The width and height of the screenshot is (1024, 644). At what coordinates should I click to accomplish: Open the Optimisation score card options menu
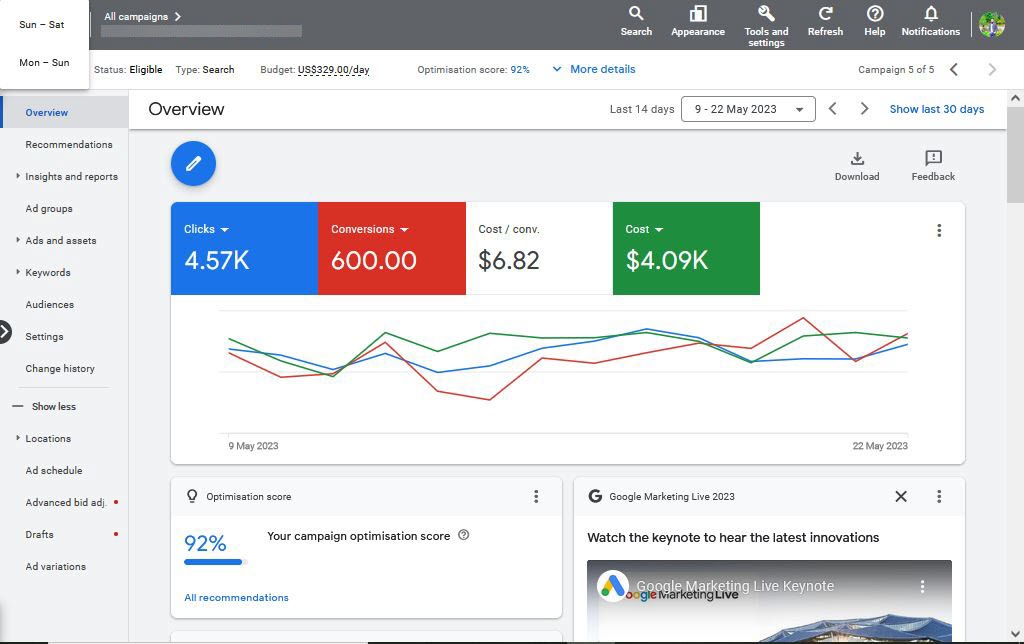click(536, 496)
